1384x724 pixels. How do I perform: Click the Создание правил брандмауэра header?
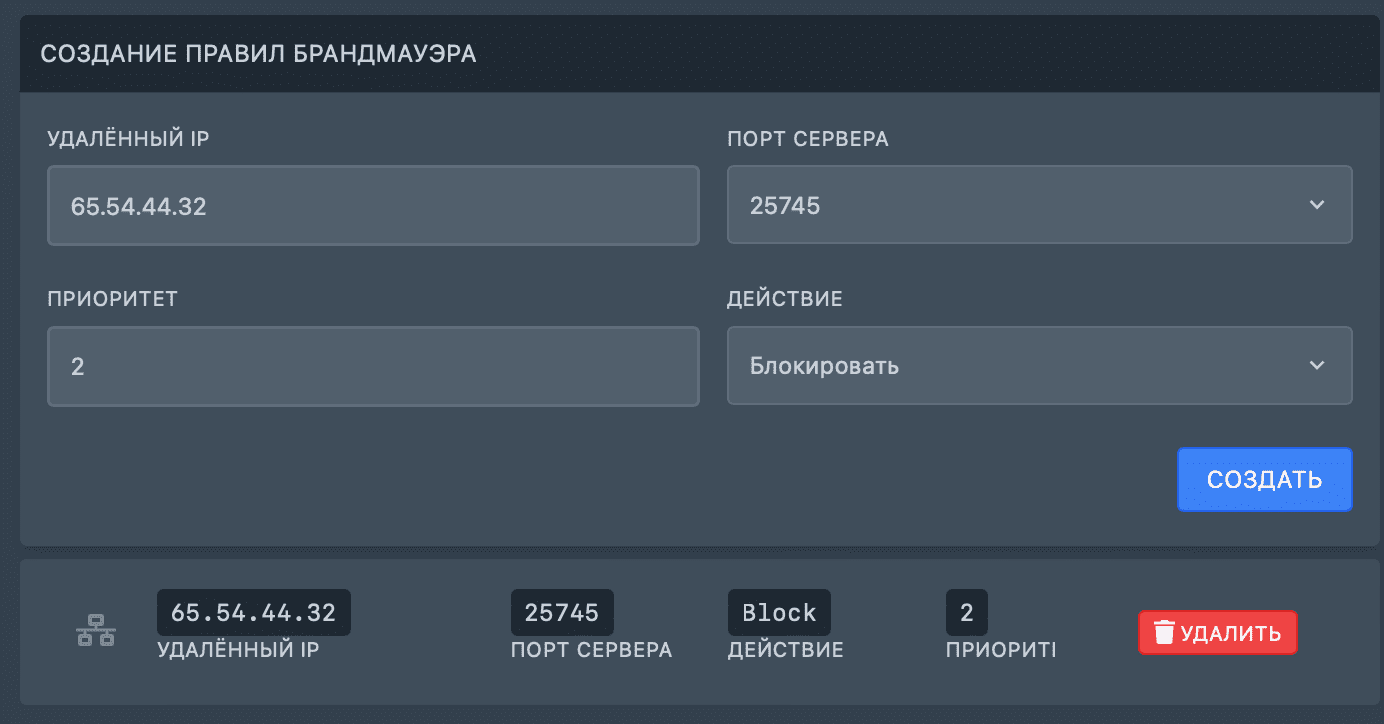(258, 54)
